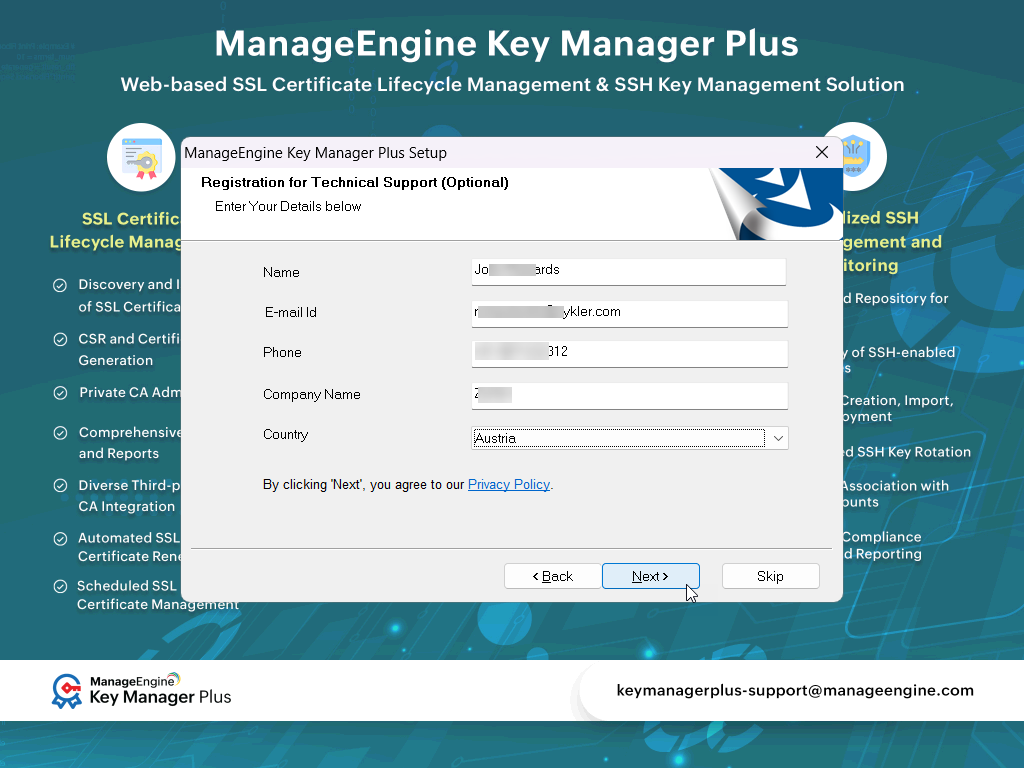Click the keymanagerplus-support email address
1024x768 pixels.
795,690
